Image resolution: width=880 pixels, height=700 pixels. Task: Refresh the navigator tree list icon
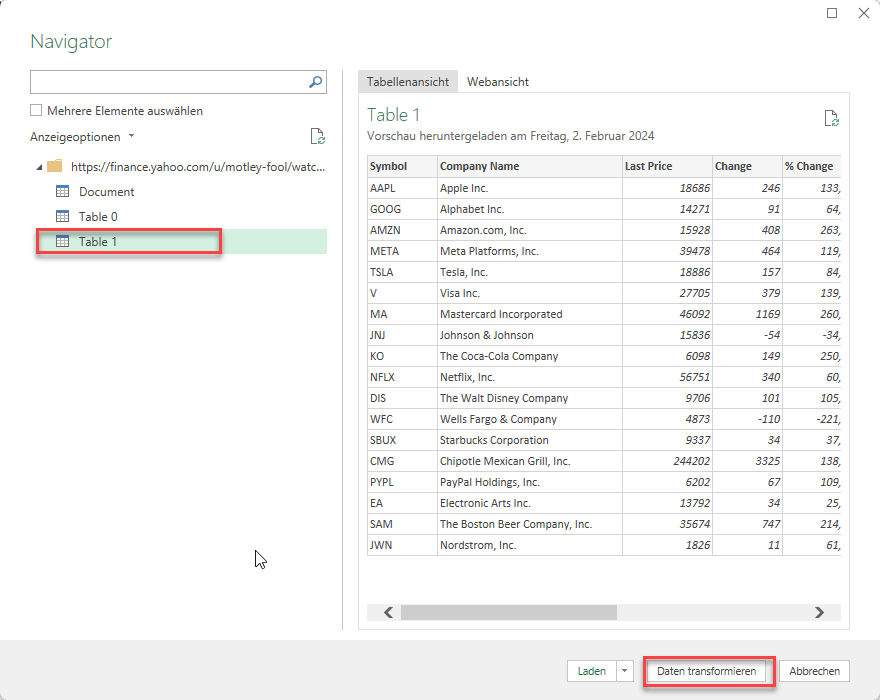[x=317, y=136]
